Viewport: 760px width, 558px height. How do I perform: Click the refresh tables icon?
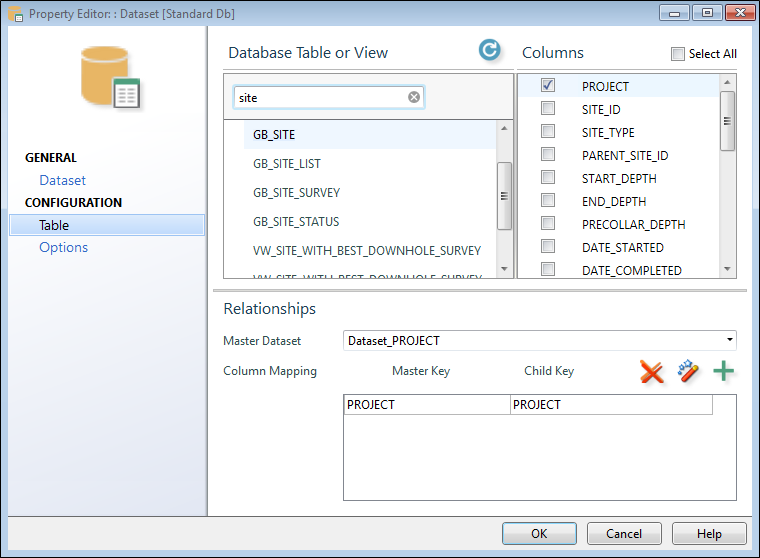489,50
